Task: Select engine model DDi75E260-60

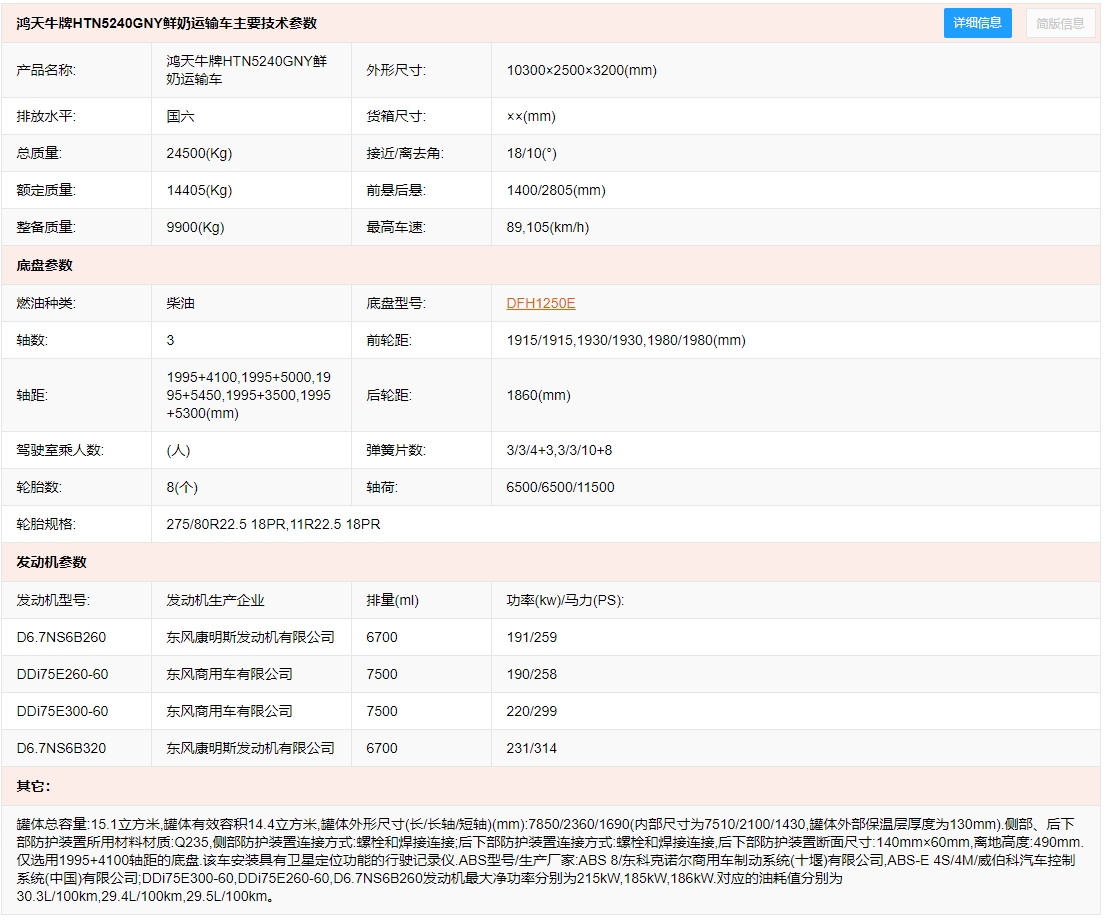Action: [x=63, y=674]
